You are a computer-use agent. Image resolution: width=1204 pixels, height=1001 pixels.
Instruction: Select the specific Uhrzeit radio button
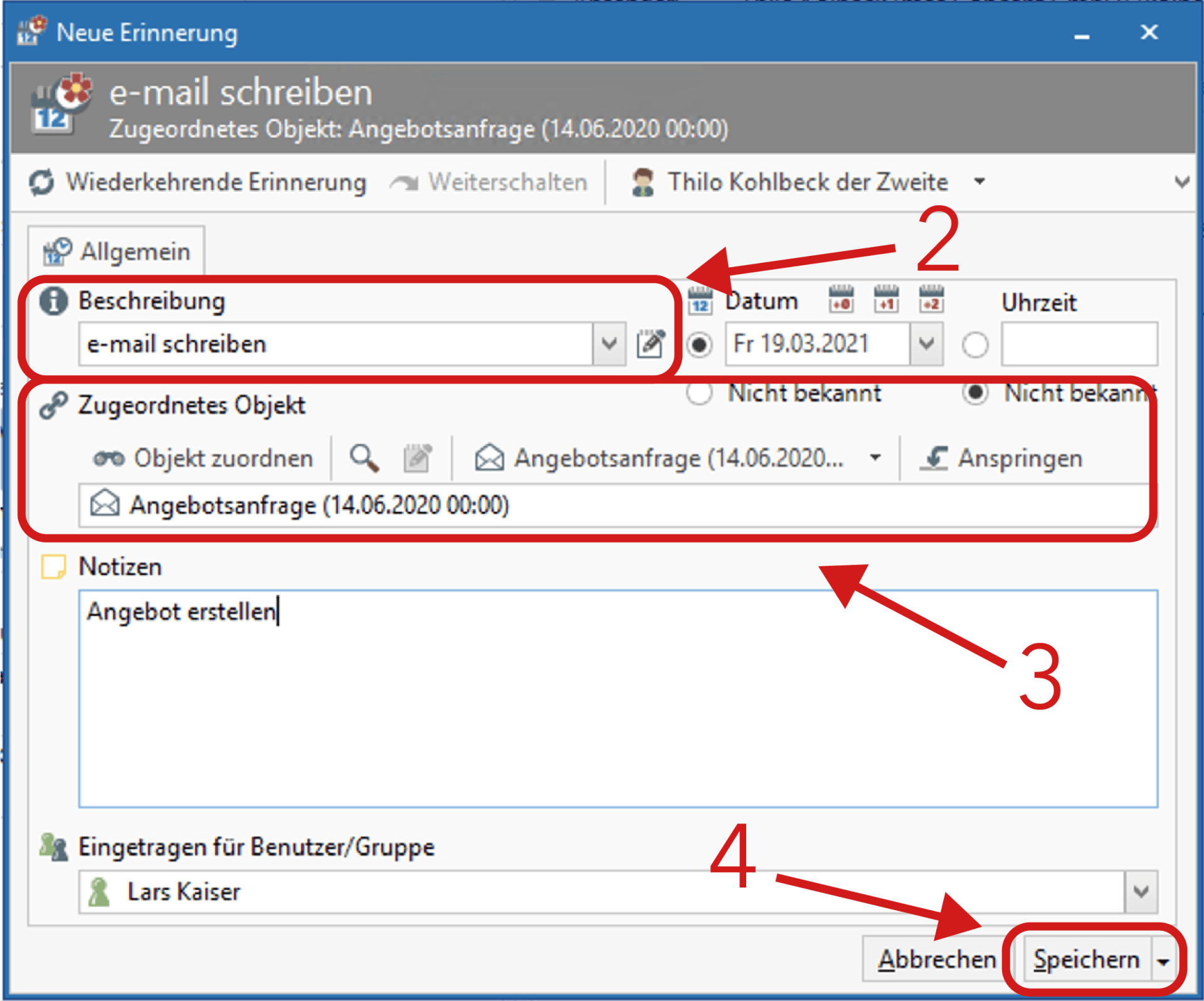click(x=975, y=344)
